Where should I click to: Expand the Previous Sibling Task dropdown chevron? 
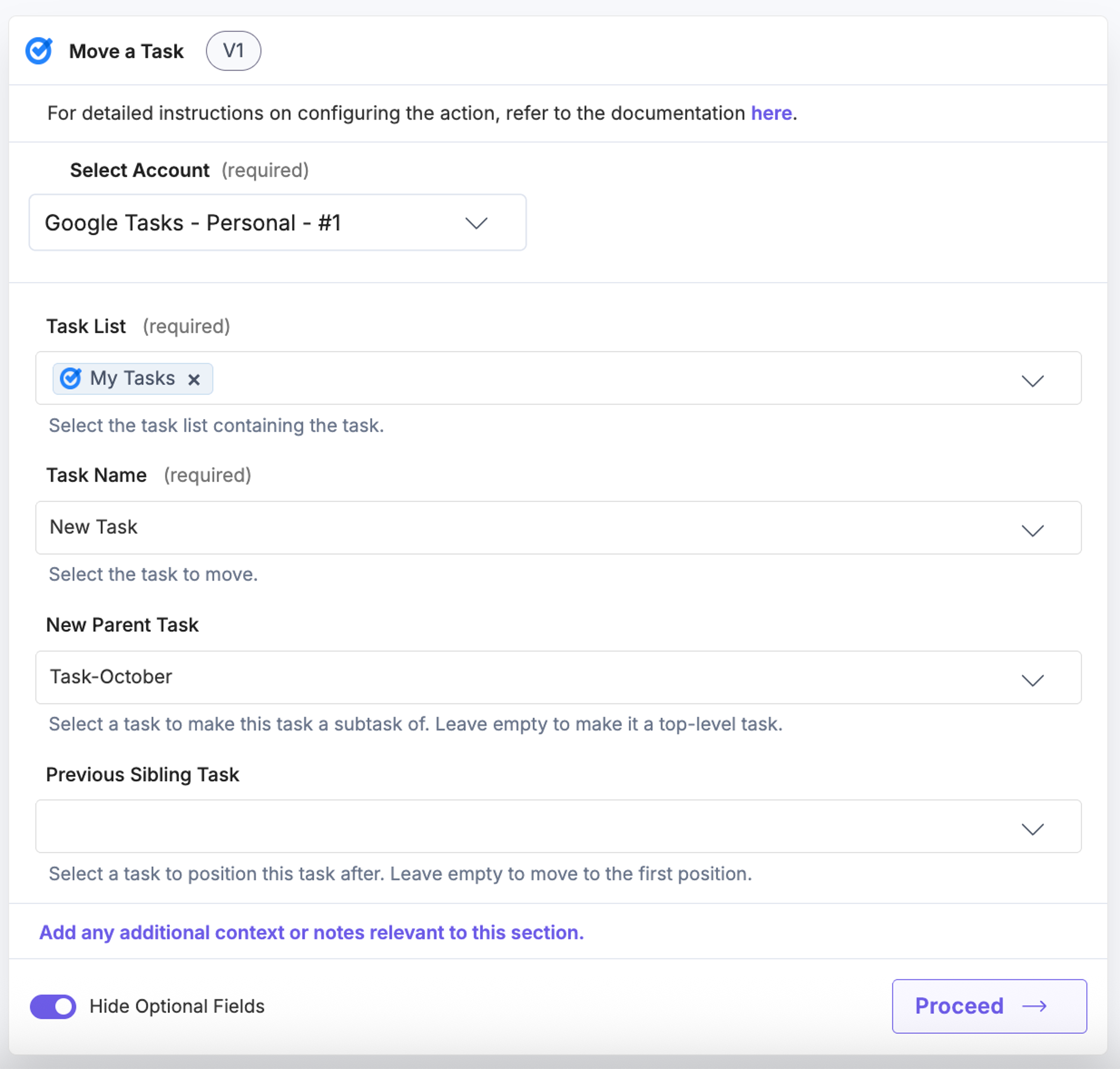click(x=1032, y=829)
